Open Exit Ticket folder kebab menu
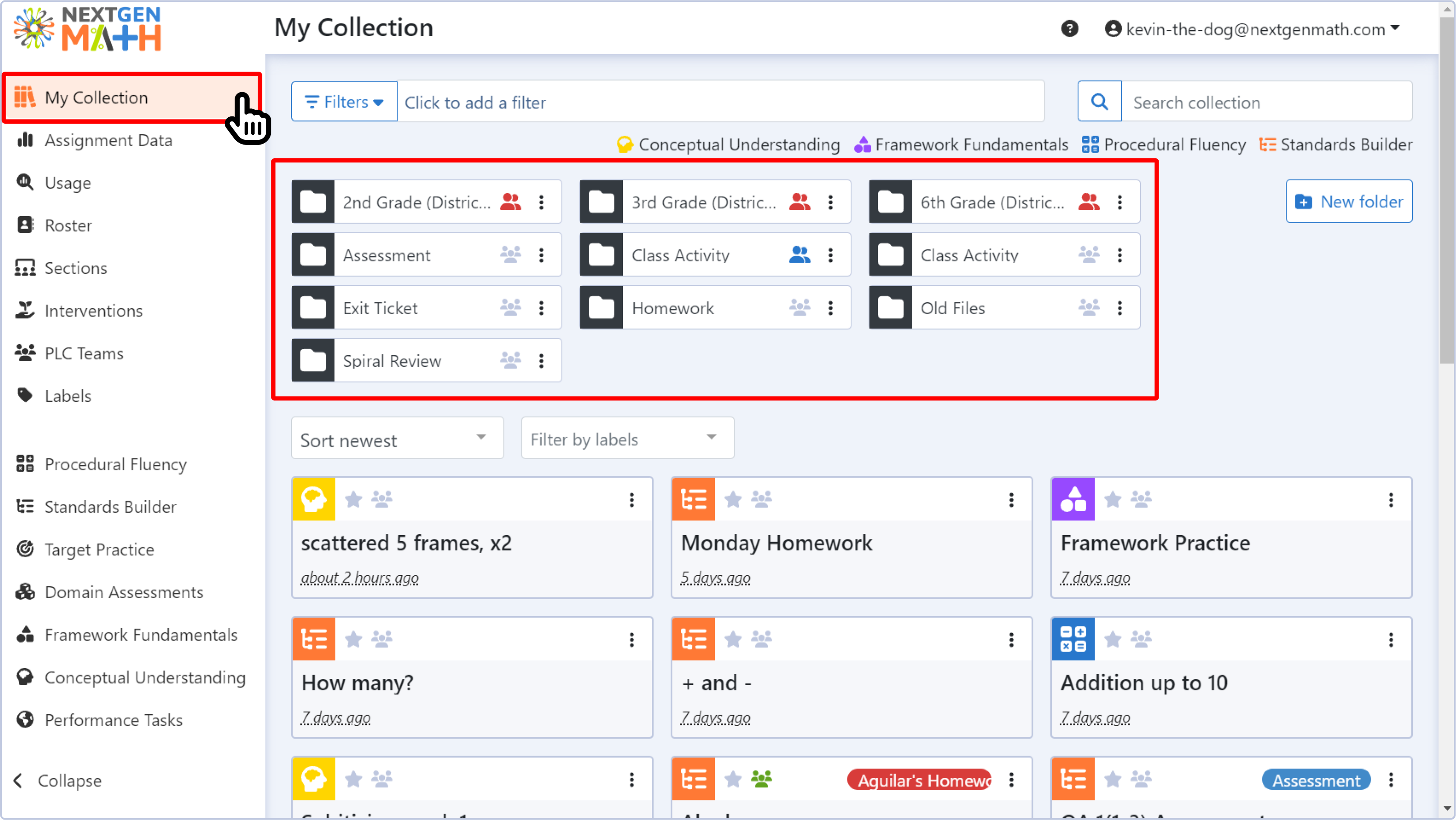 [x=541, y=308]
